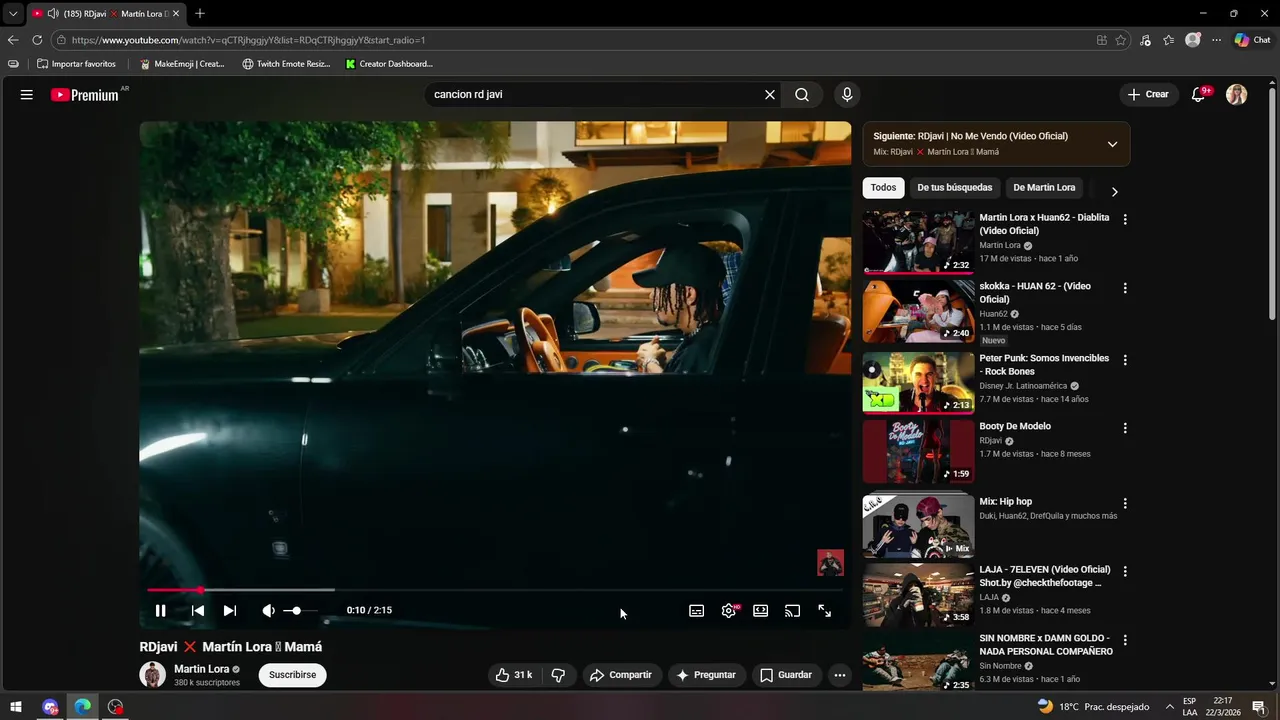Dislike the video
Viewport: 1280px width, 720px height.
click(559, 675)
